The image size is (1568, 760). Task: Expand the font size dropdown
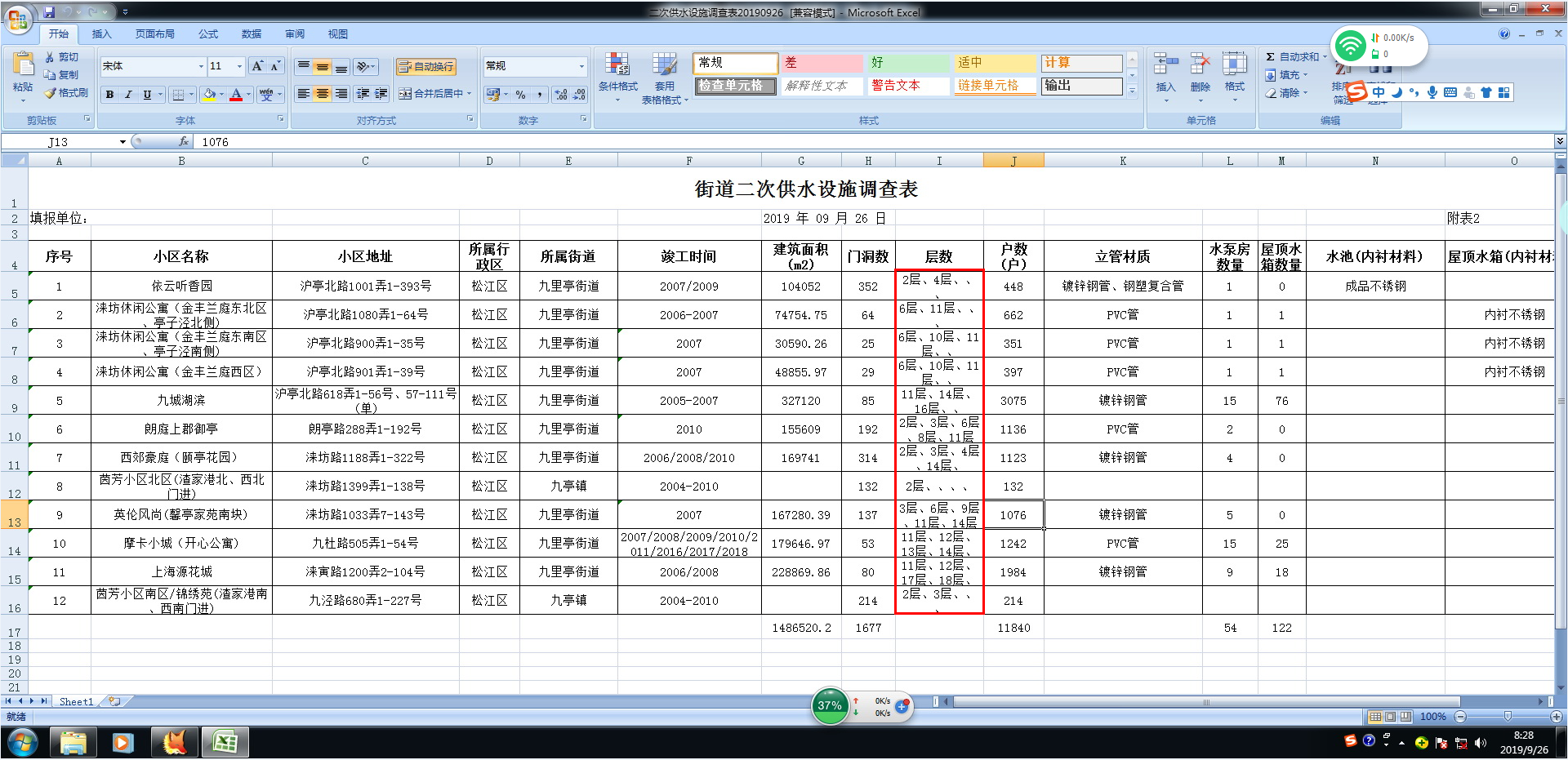(239, 66)
